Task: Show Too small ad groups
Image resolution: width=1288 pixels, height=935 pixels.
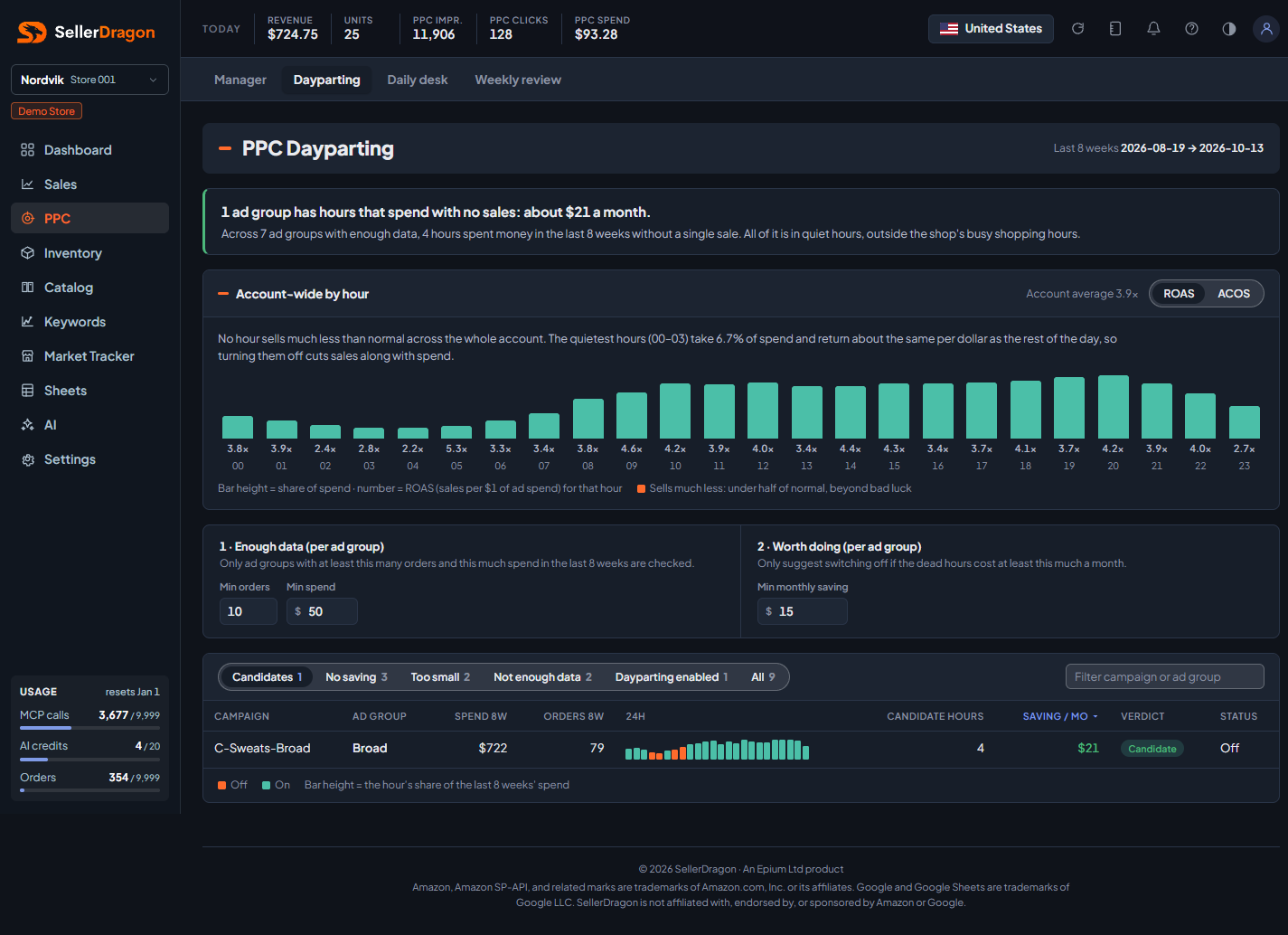Action: pyautogui.click(x=440, y=677)
